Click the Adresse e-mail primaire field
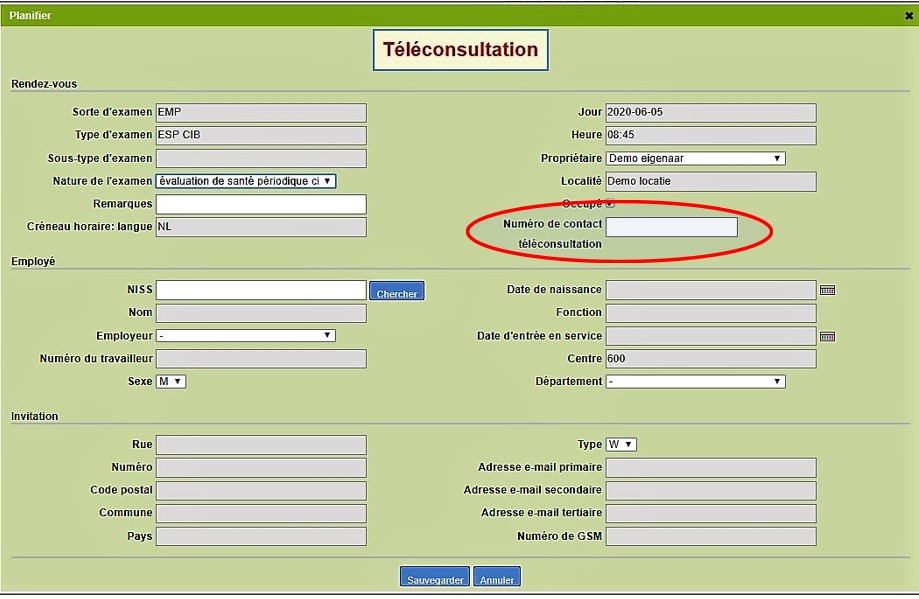Screen dimensions: 919x599 [x=711, y=468]
